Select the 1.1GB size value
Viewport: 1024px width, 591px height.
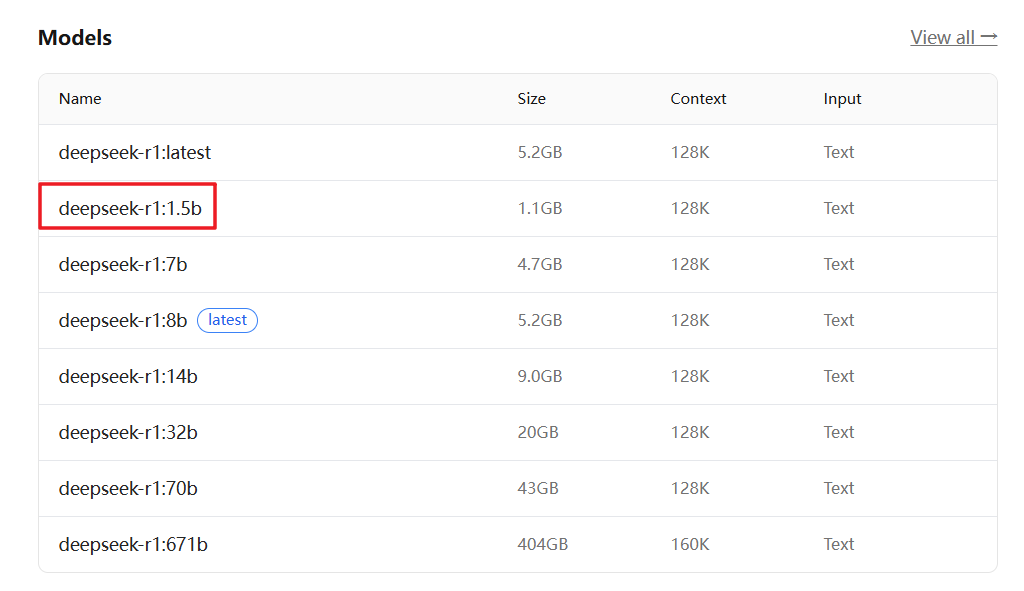(540, 208)
